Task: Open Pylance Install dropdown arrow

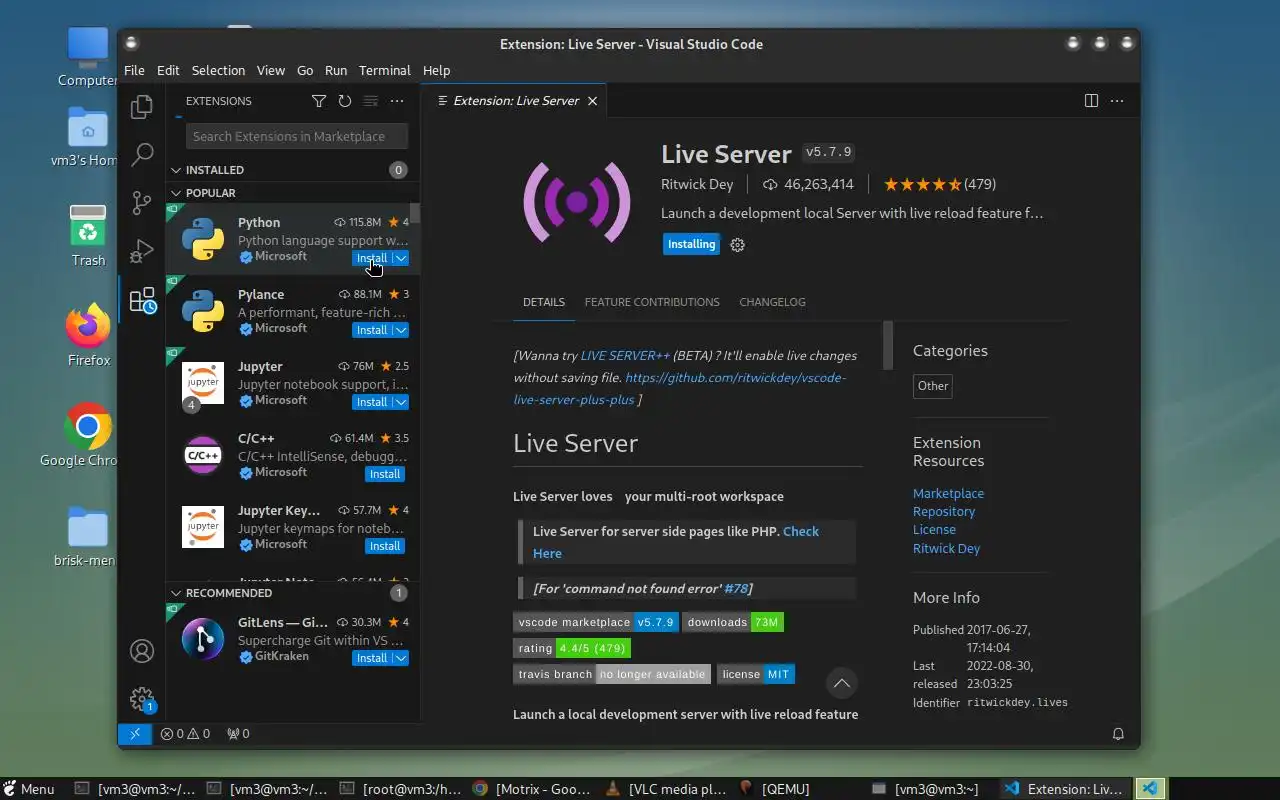Action: click(400, 330)
